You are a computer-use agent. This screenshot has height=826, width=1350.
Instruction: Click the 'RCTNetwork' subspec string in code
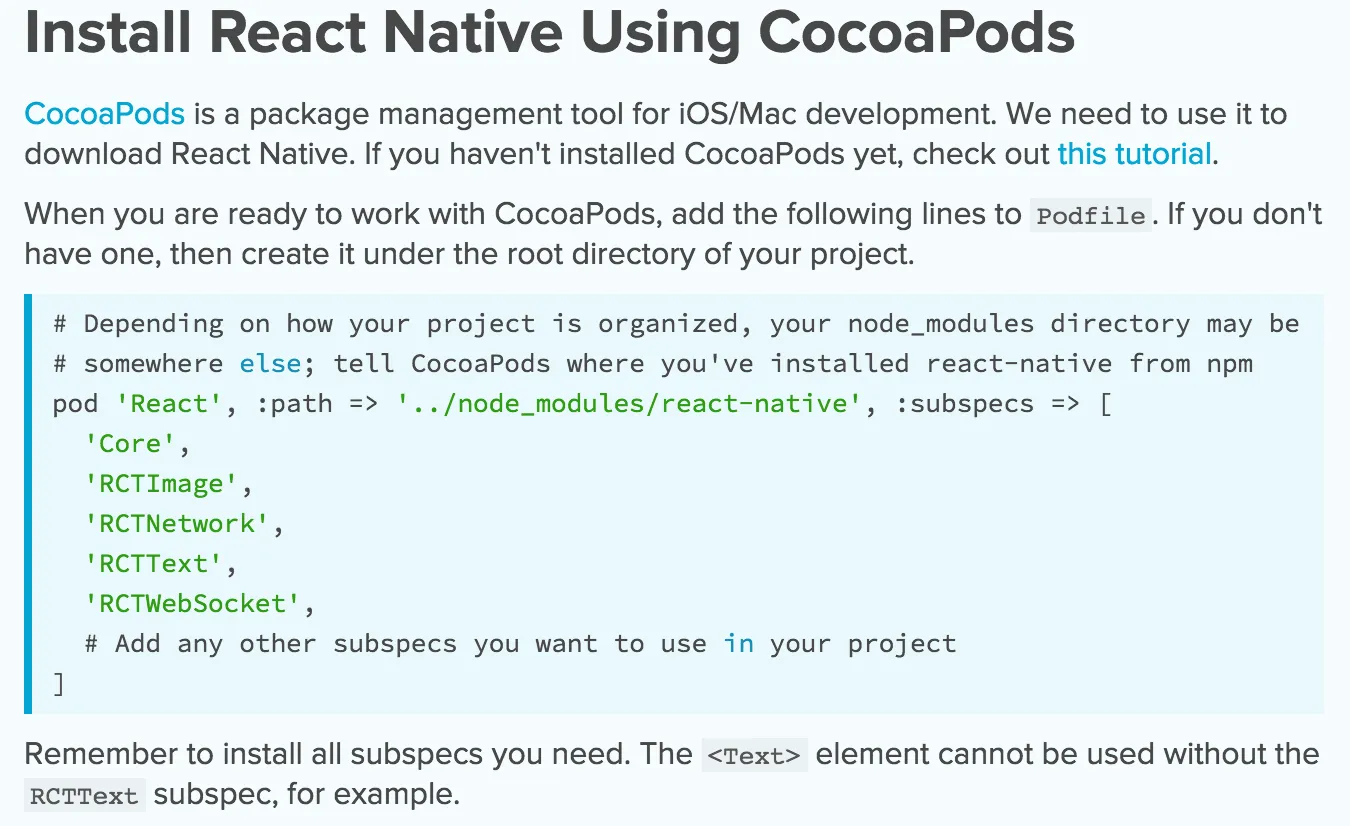pyautogui.click(x=177, y=524)
